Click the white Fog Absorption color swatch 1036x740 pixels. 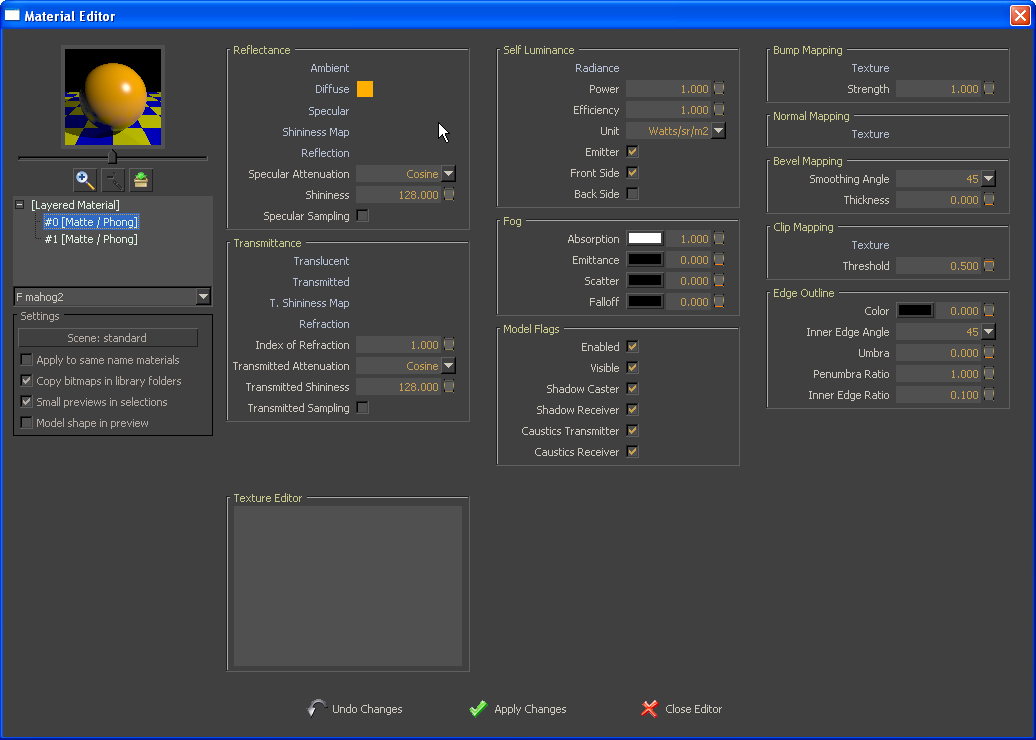(645, 239)
